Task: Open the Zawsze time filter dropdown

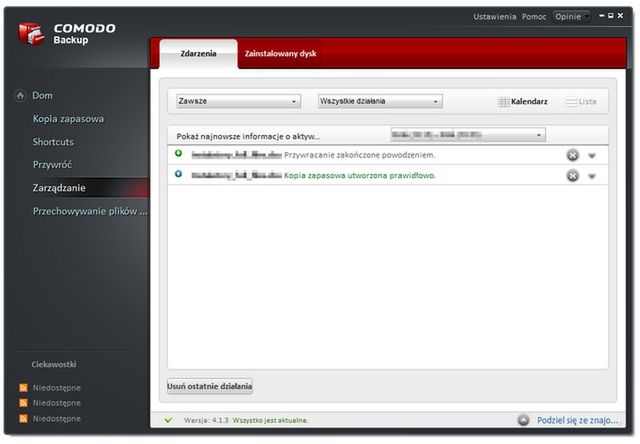Action: [238, 101]
